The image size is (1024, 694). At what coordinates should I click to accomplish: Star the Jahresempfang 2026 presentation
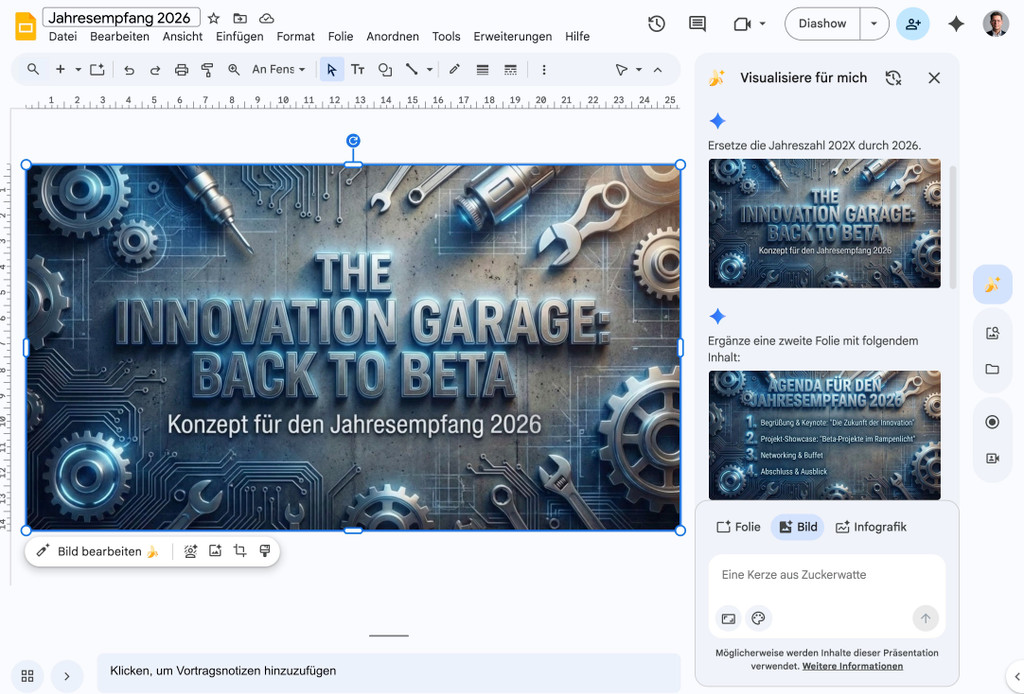[213, 18]
